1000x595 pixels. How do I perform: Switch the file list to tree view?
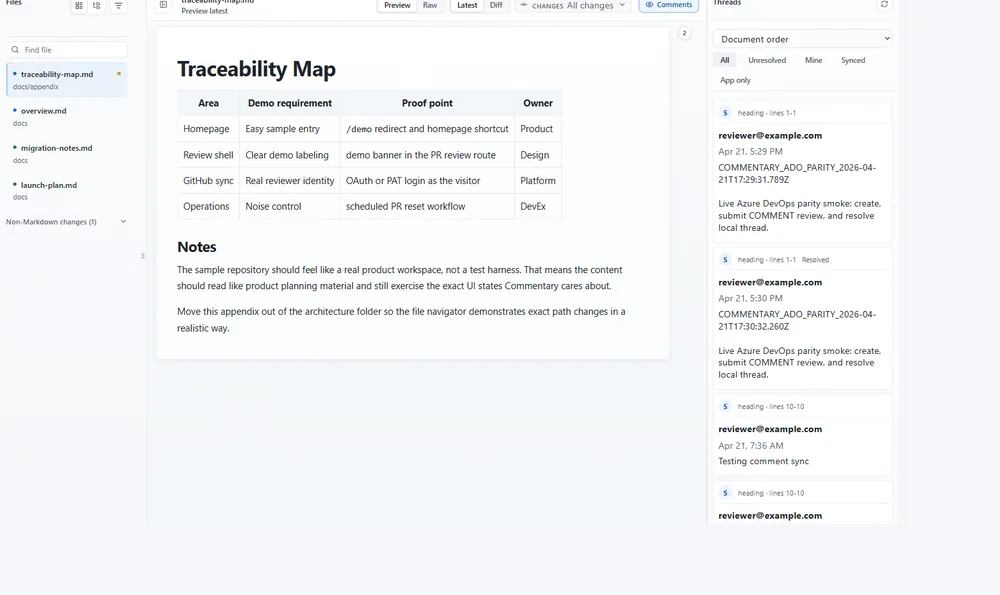click(96, 6)
